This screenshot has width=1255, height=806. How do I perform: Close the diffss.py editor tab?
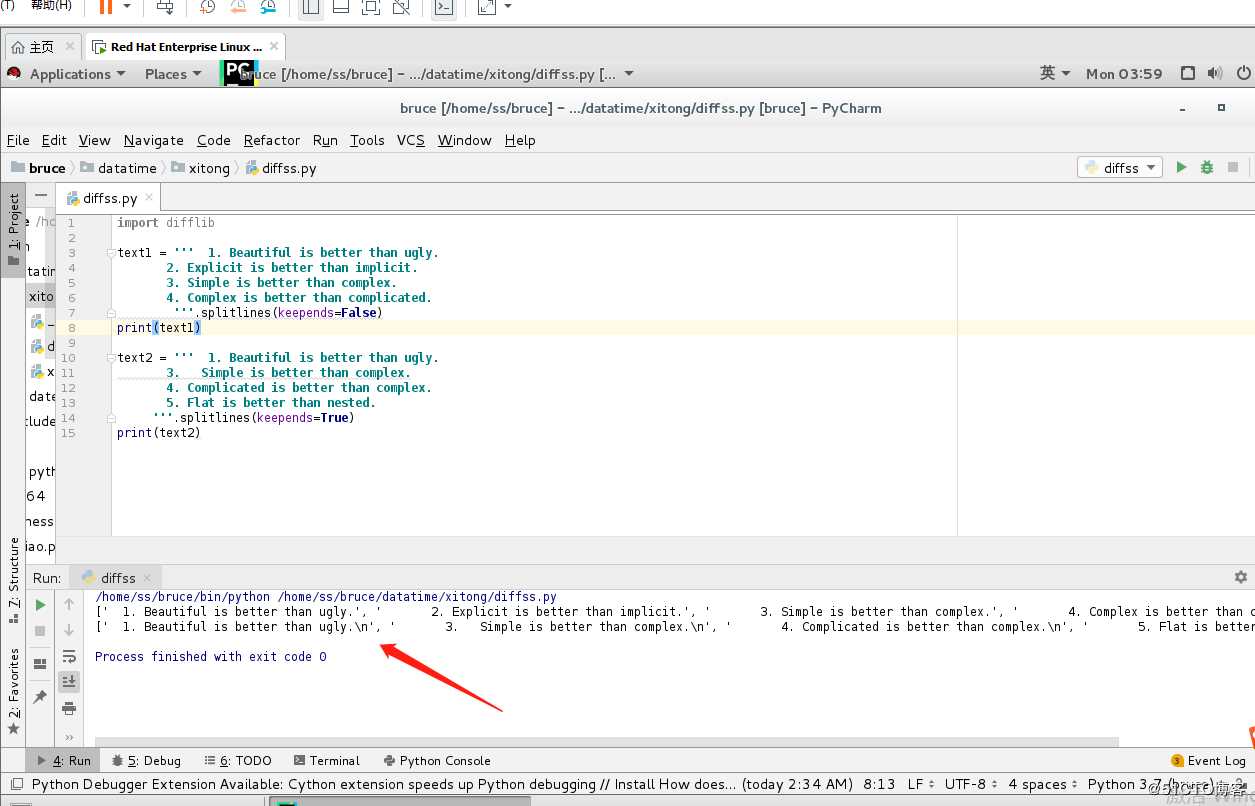point(149,197)
